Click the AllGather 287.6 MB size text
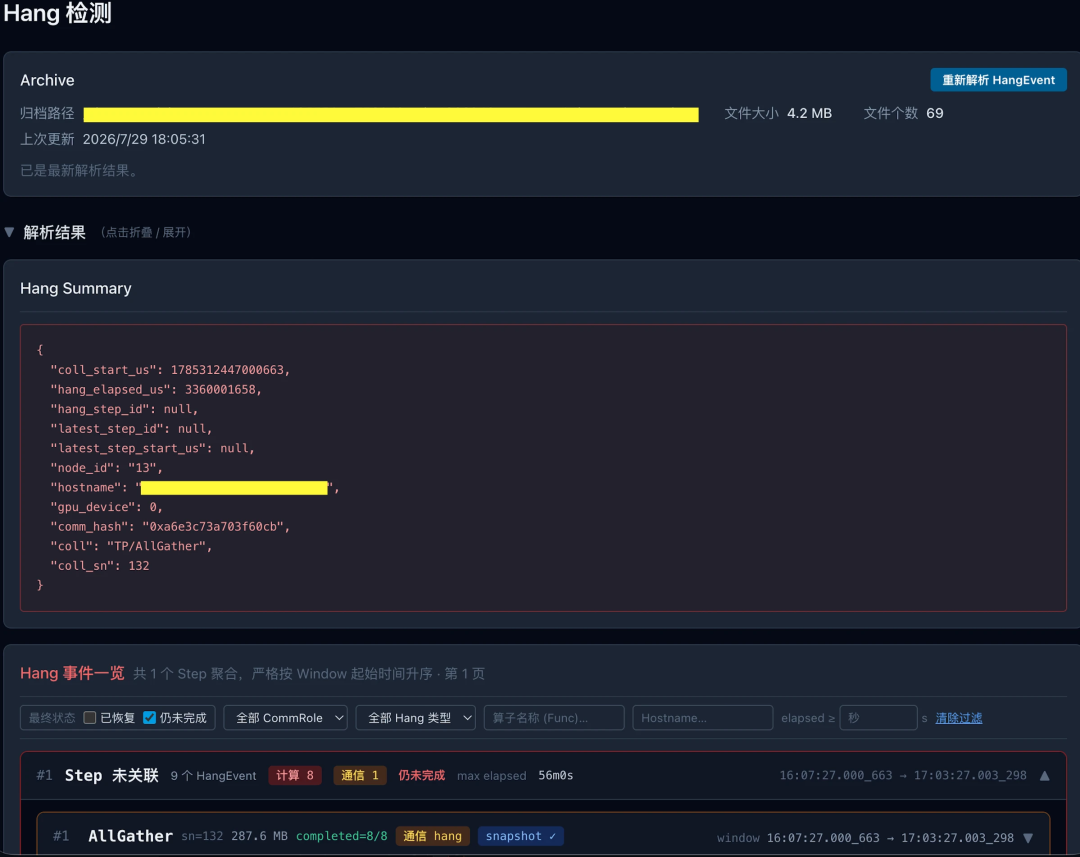 pos(259,836)
